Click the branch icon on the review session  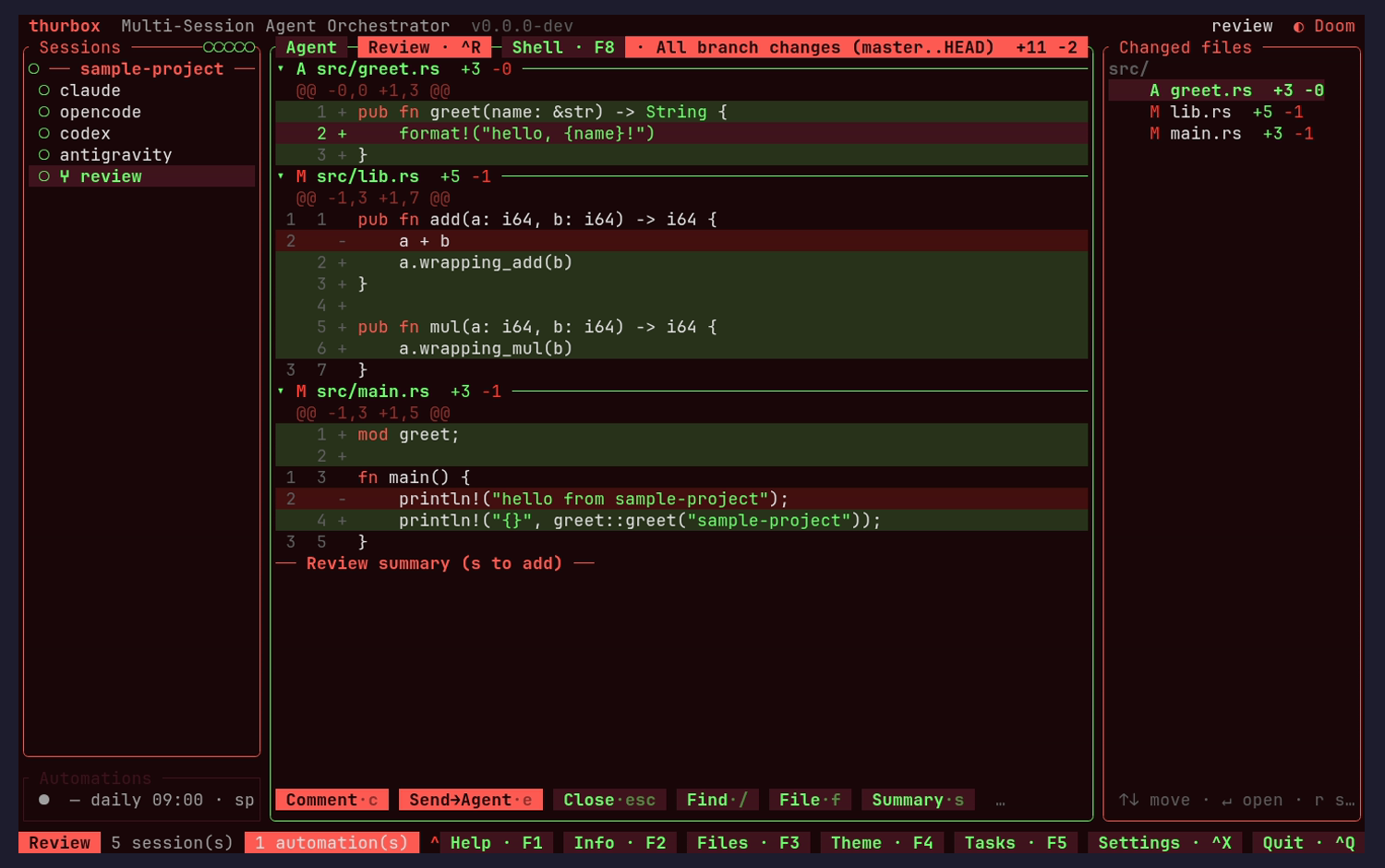click(x=65, y=176)
